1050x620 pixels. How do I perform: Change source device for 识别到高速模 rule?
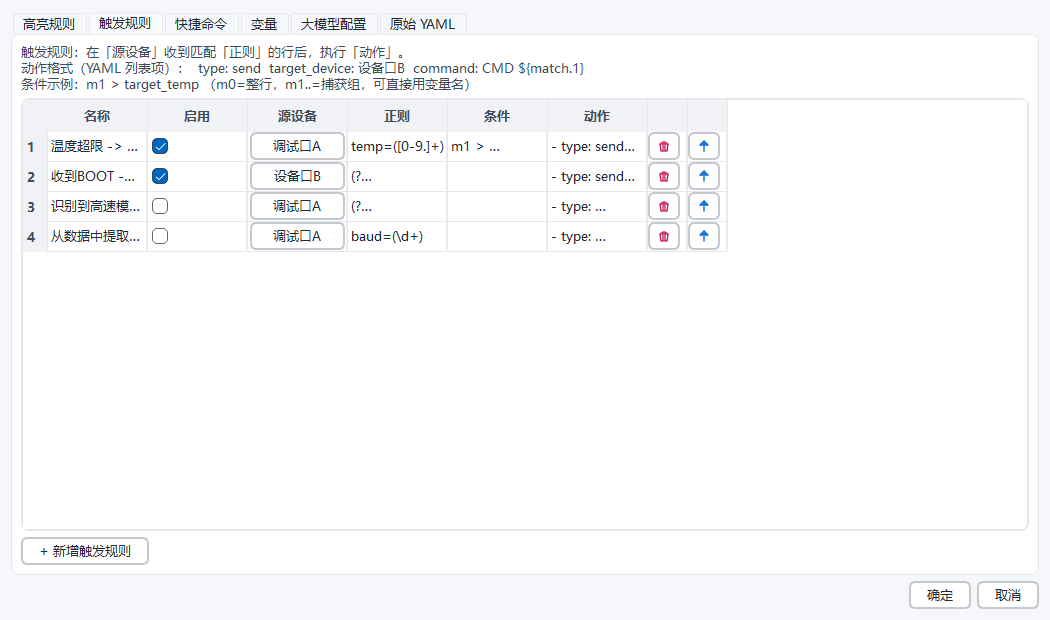click(297, 206)
